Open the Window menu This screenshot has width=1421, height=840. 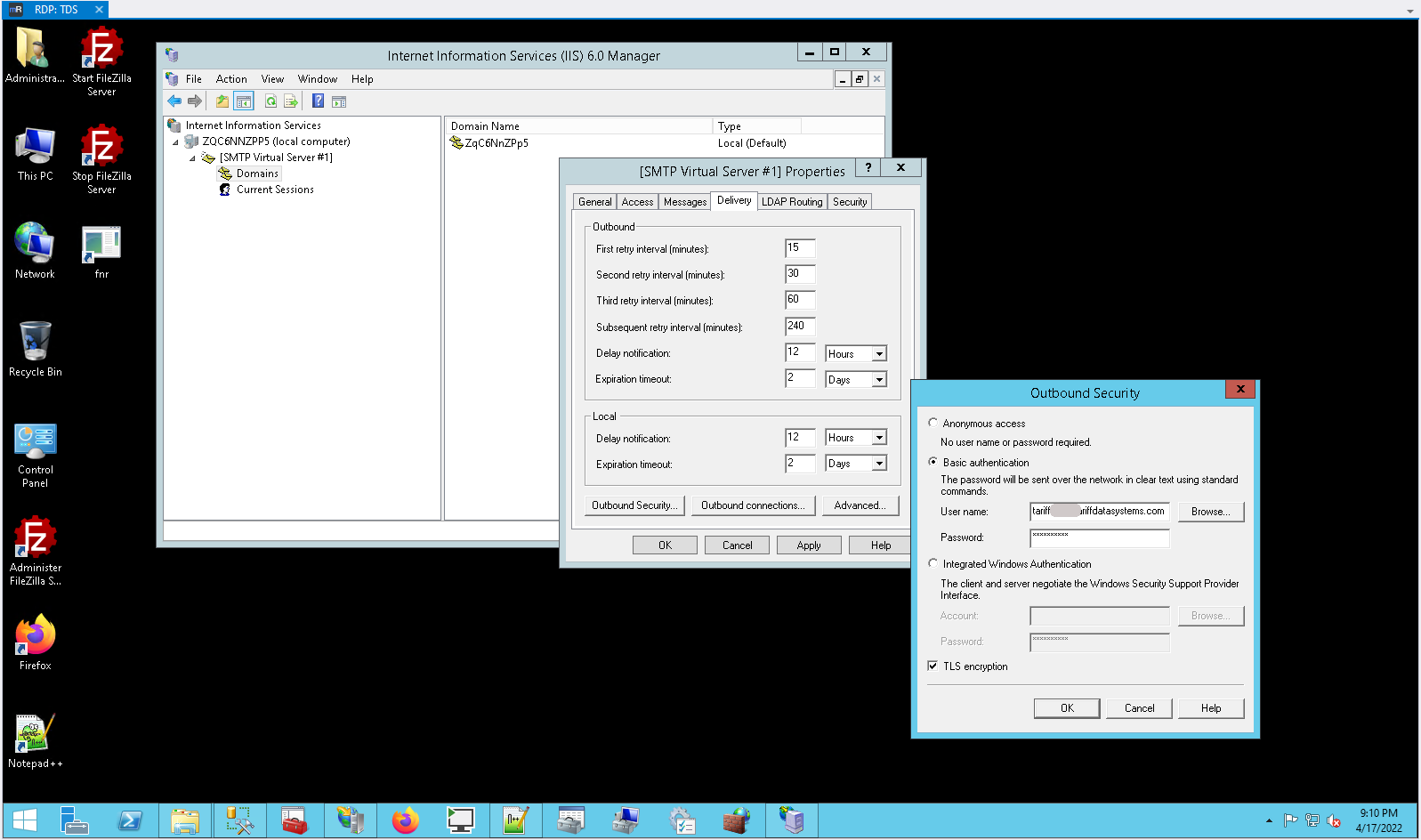click(x=318, y=79)
